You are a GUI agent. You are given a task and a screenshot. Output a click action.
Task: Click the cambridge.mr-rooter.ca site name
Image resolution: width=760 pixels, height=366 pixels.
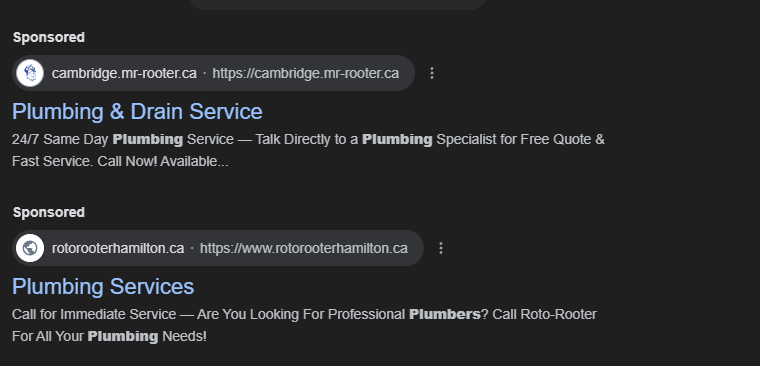click(124, 73)
